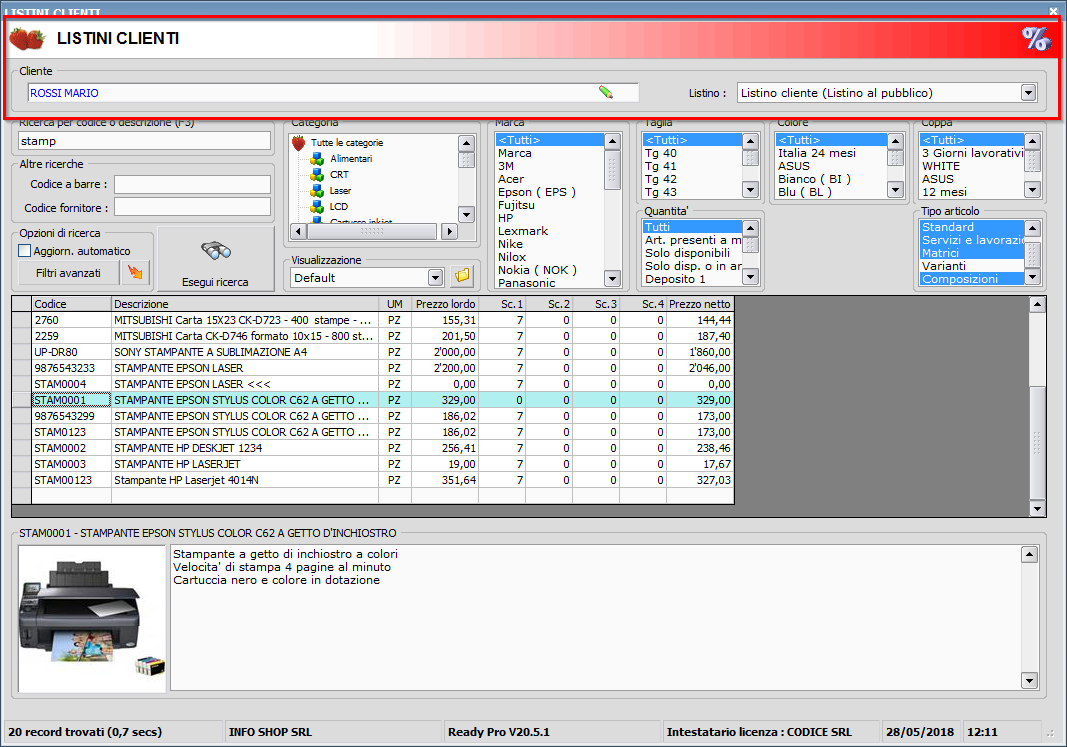This screenshot has width=1067, height=747.
Task: Click the orange arrow icon beside Filtri avanzati
Action: (x=135, y=273)
